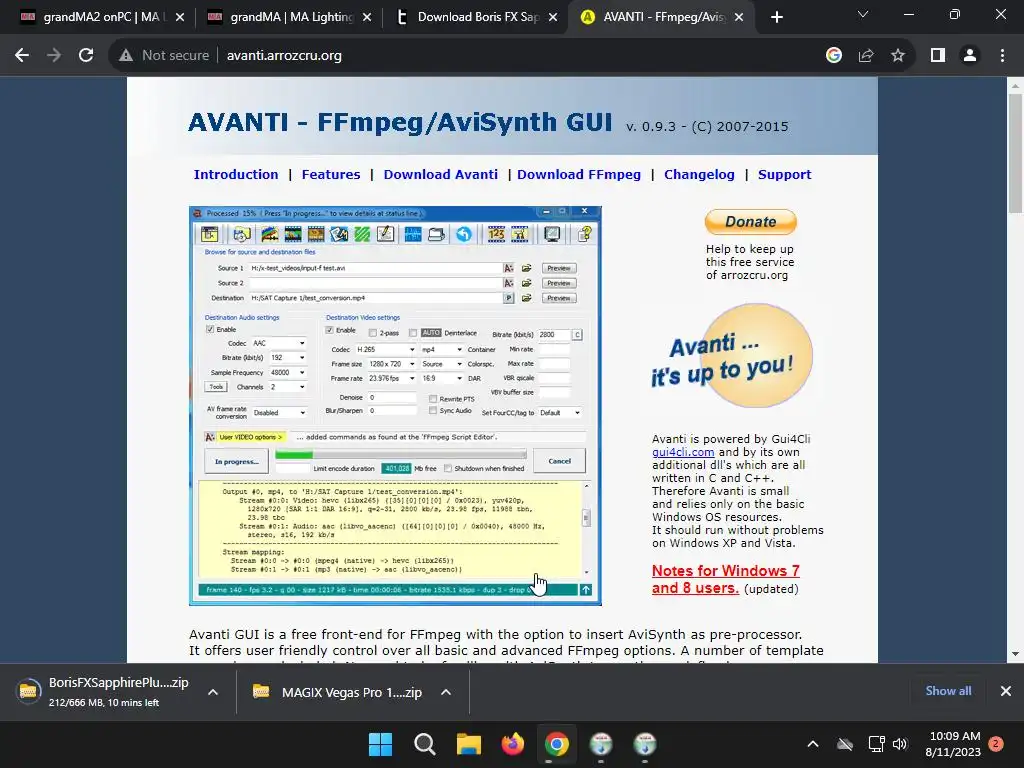Screen dimensions: 1024x768
Task: Close the downloads bar
Action: tap(1006, 691)
